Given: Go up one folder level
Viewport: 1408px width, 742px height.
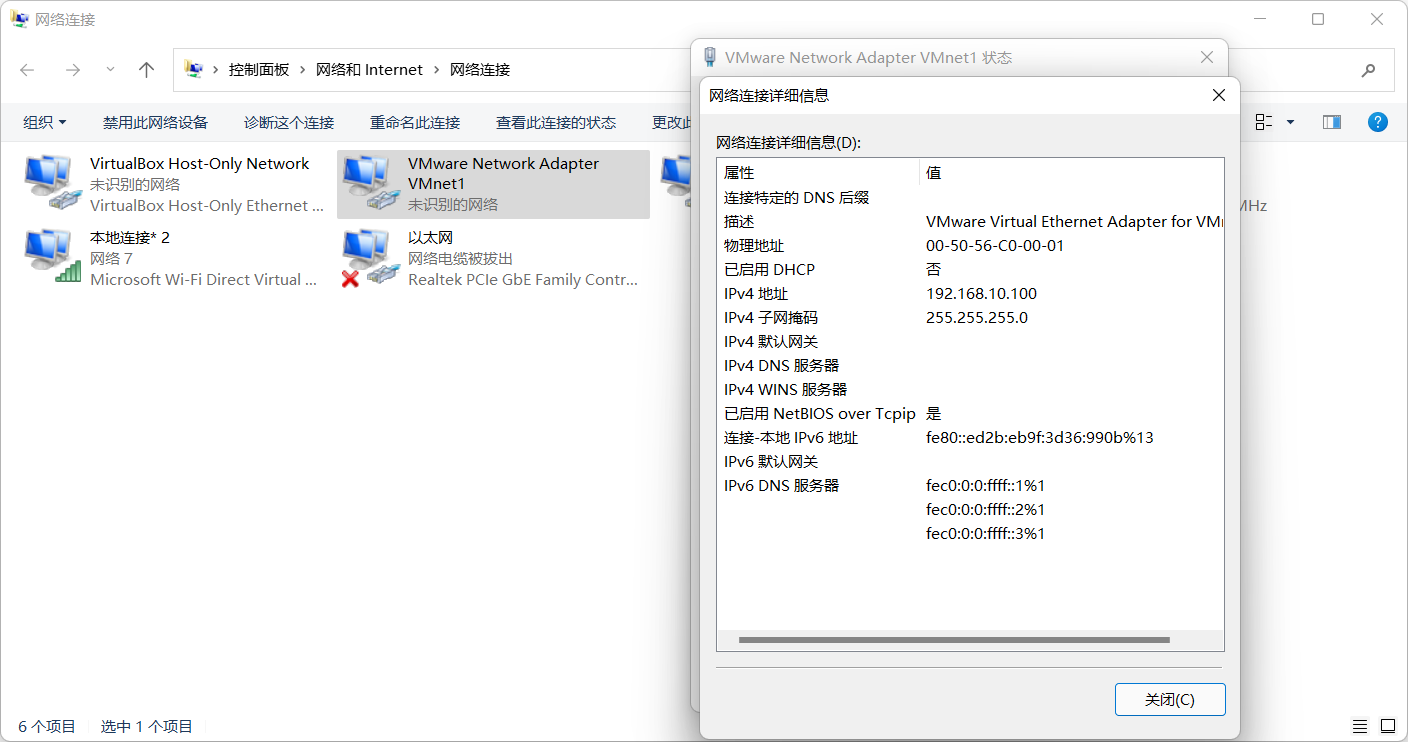Looking at the screenshot, I should [x=147, y=70].
